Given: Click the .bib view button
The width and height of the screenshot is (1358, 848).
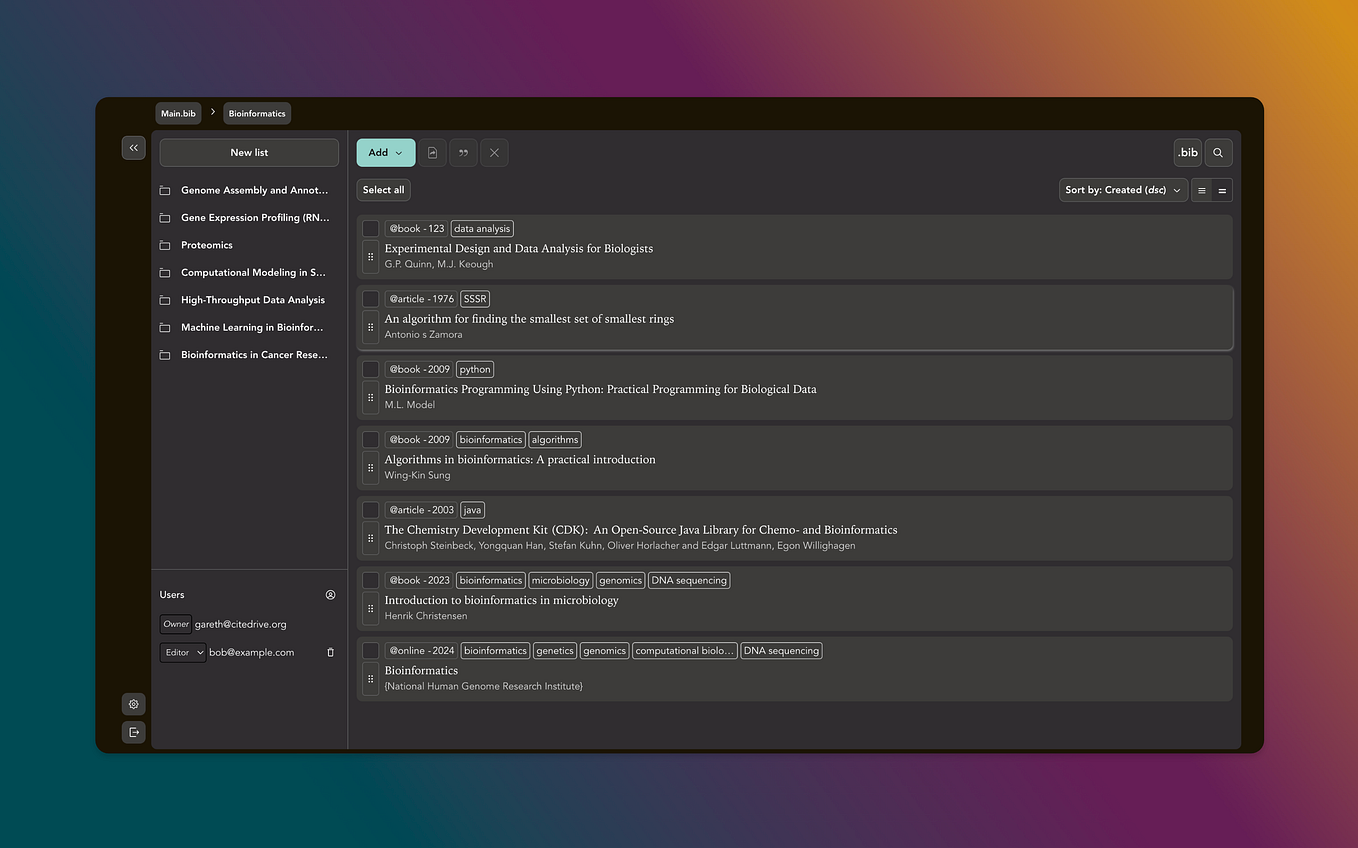Looking at the screenshot, I should pos(1186,152).
